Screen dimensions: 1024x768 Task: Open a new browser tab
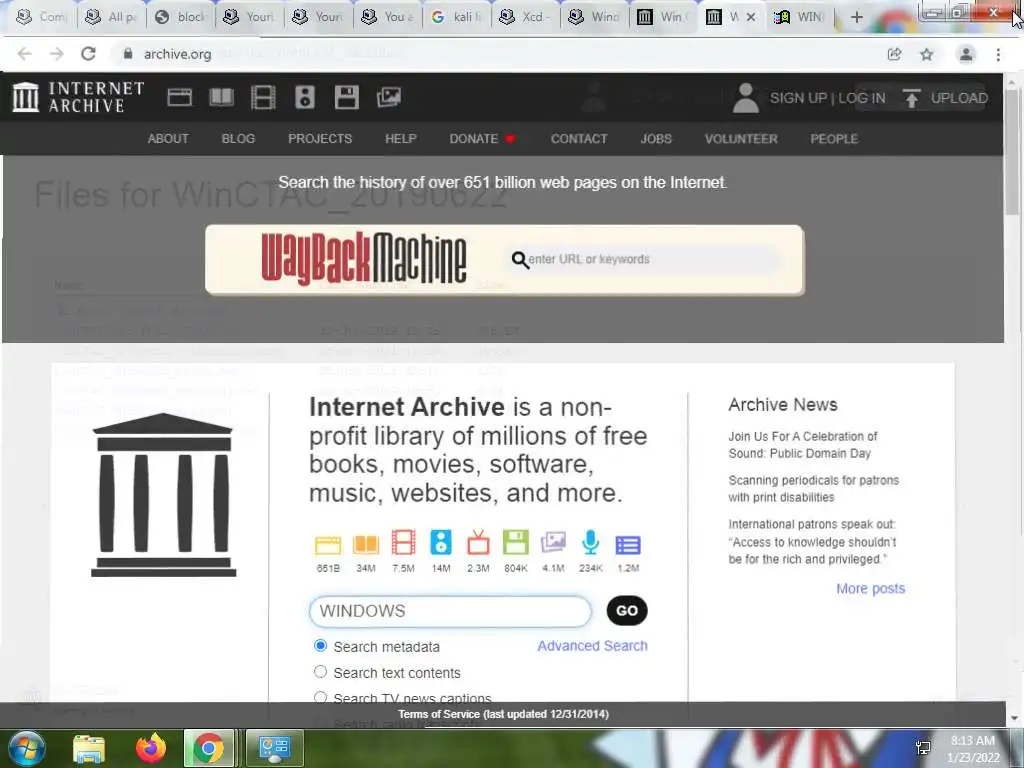857,18
